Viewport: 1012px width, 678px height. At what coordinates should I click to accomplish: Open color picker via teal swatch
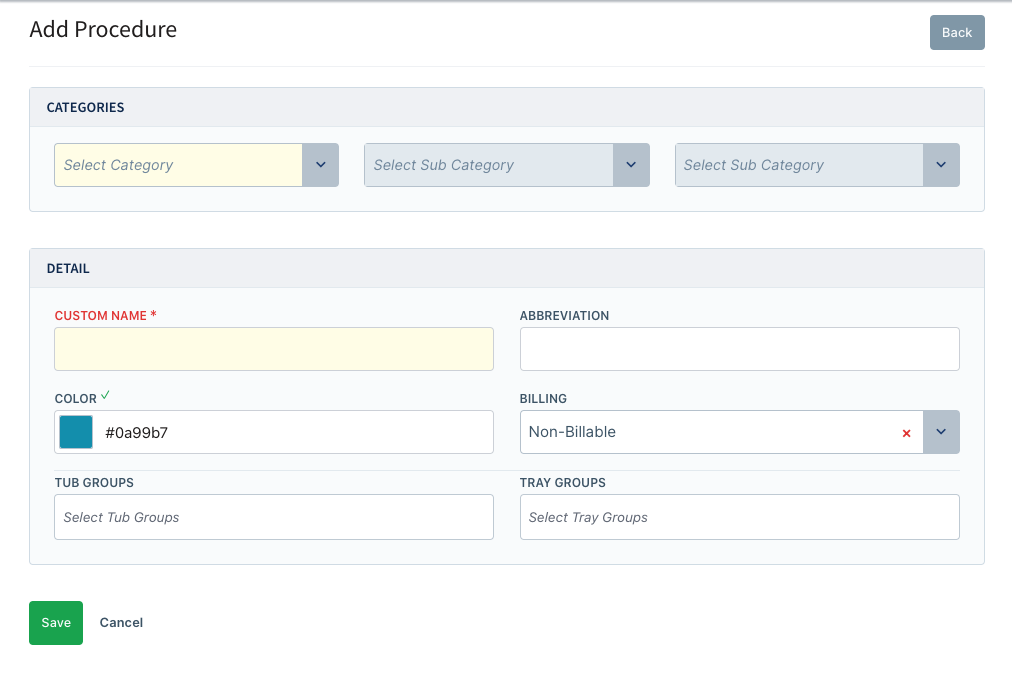[x=76, y=432]
